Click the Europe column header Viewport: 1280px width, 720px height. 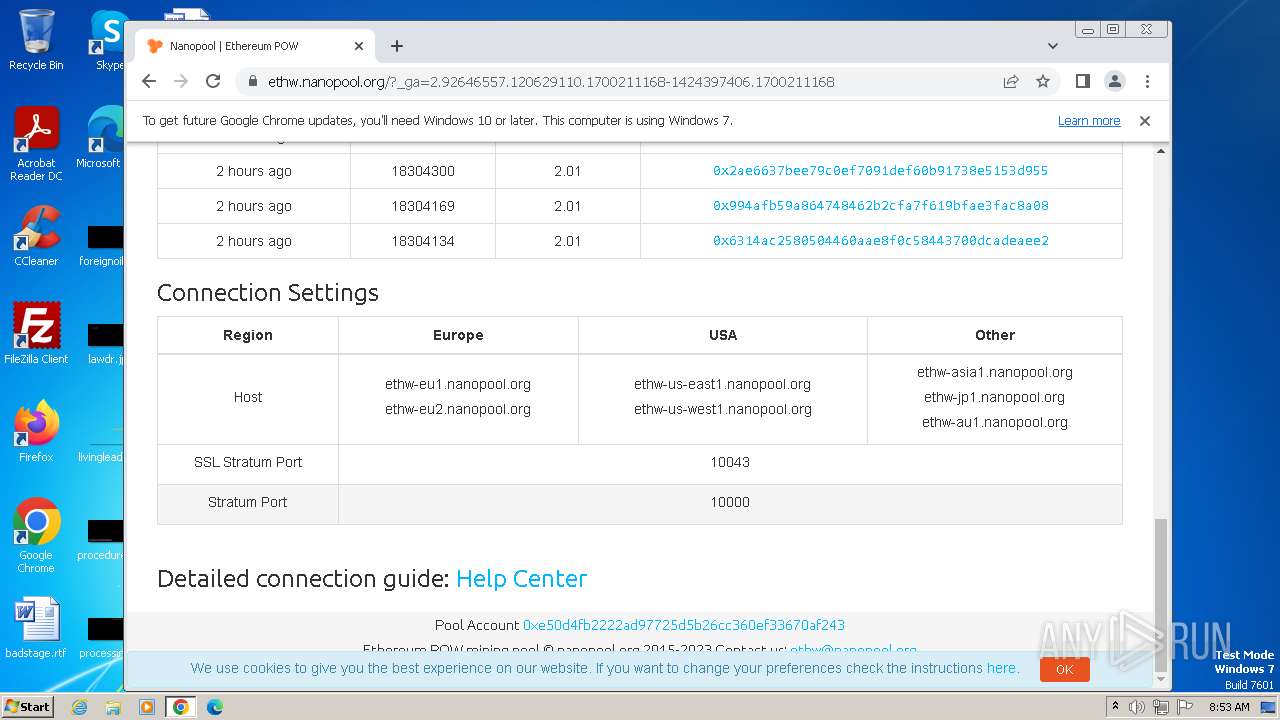click(458, 335)
